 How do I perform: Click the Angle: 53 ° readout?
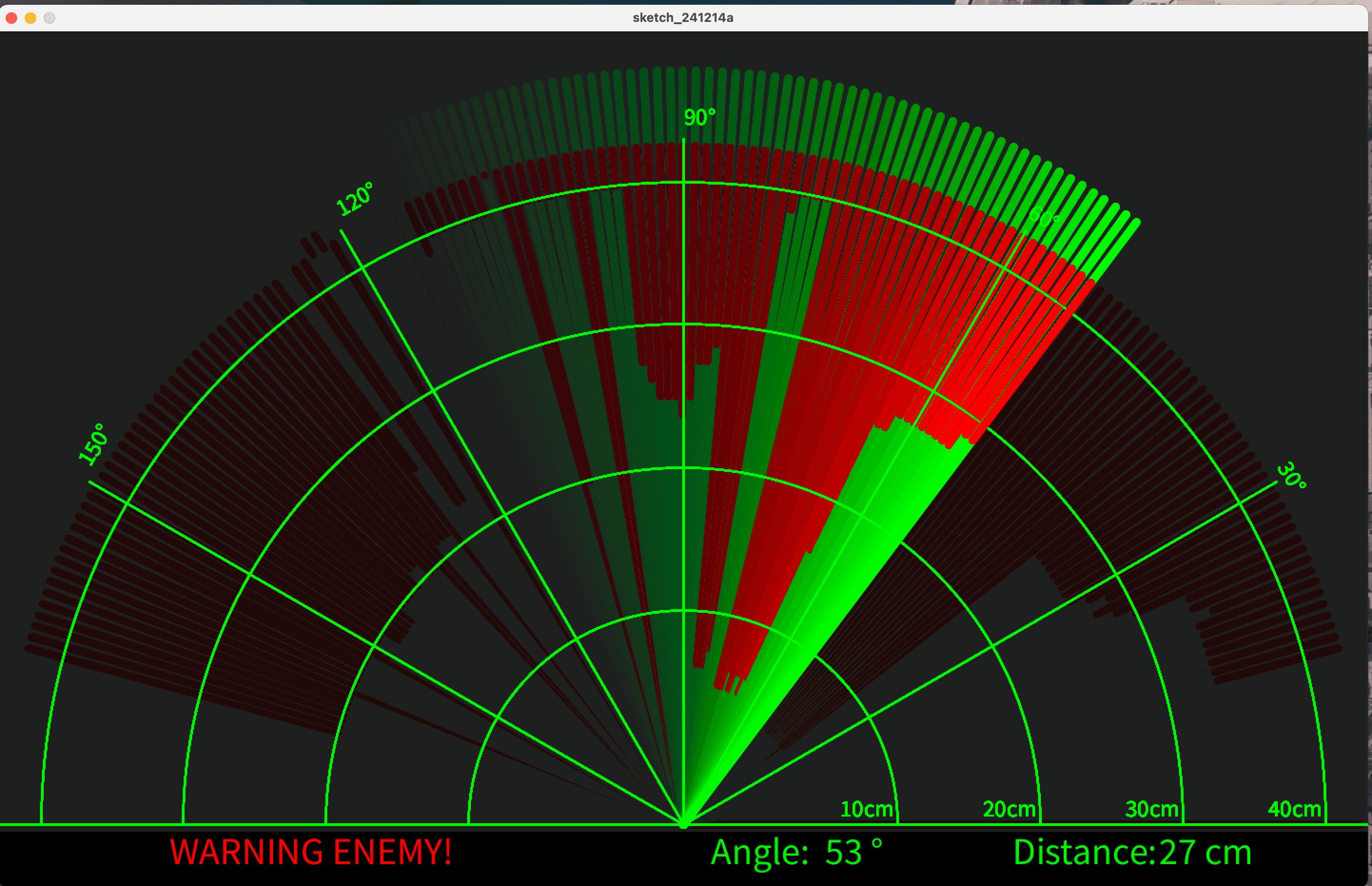point(796,853)
